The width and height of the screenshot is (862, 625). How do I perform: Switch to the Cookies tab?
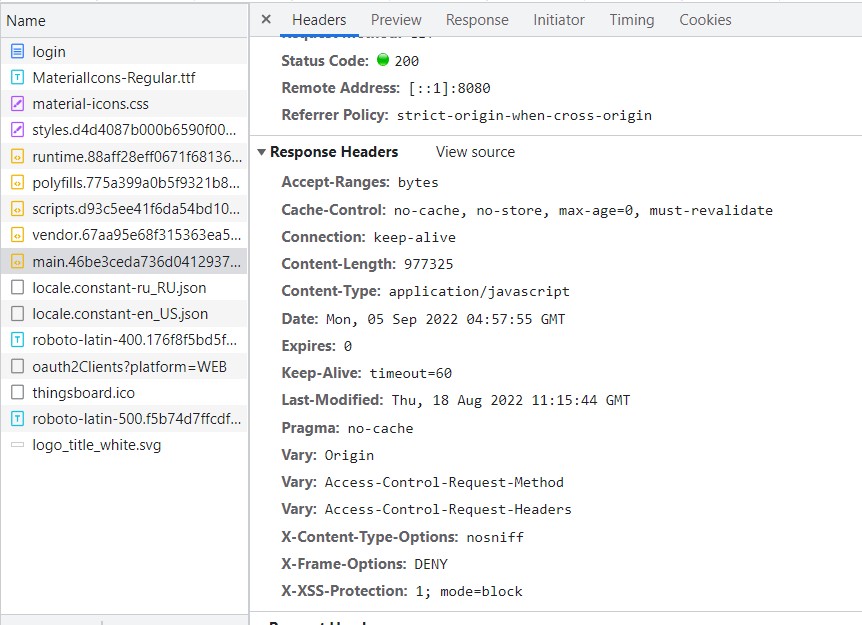(705, 19)
